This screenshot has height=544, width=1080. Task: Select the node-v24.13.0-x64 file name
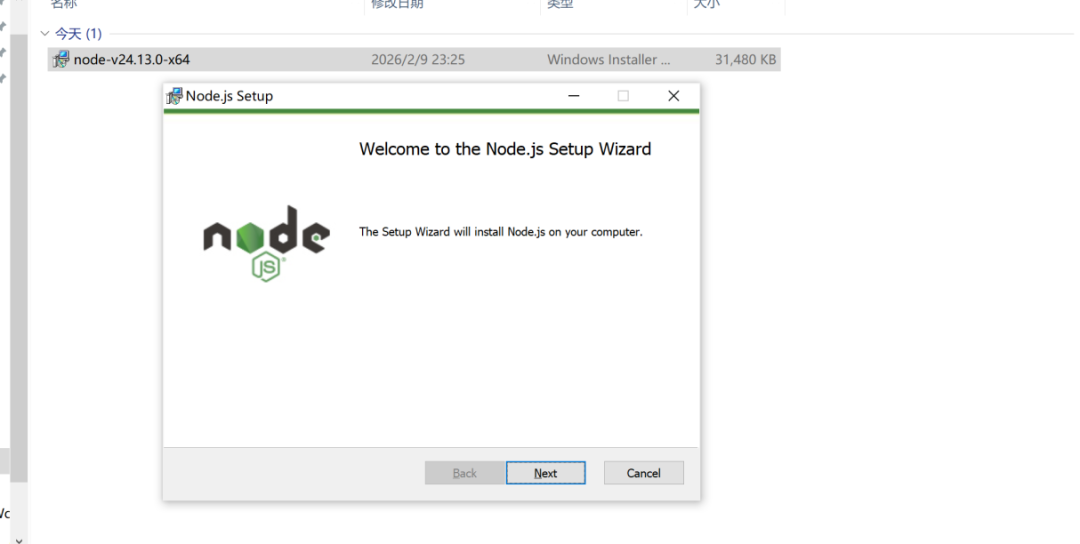[132, 59]
